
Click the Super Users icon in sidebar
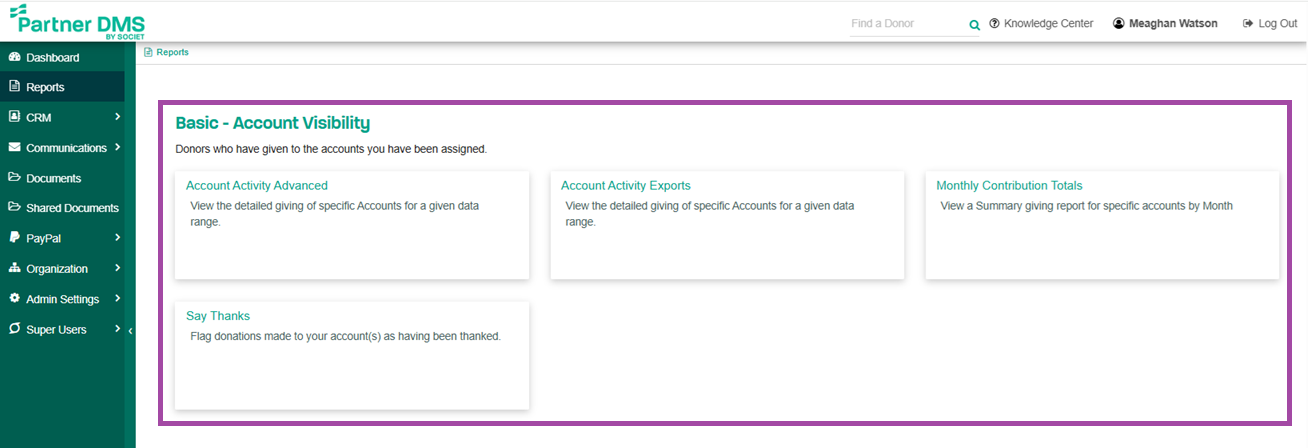(14, 329)
